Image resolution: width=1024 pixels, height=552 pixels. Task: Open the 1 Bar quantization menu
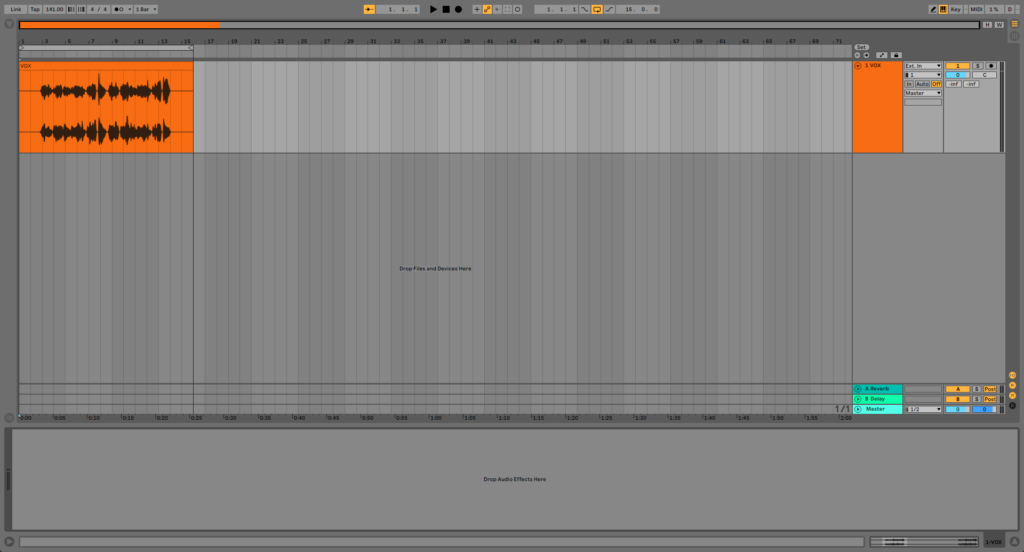tap(146, 9)
